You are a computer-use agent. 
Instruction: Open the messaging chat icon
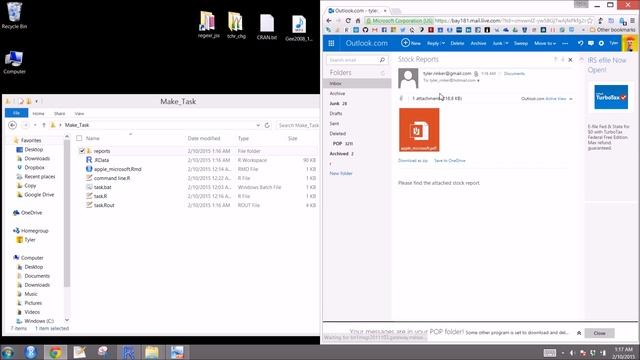click(591, 43)
